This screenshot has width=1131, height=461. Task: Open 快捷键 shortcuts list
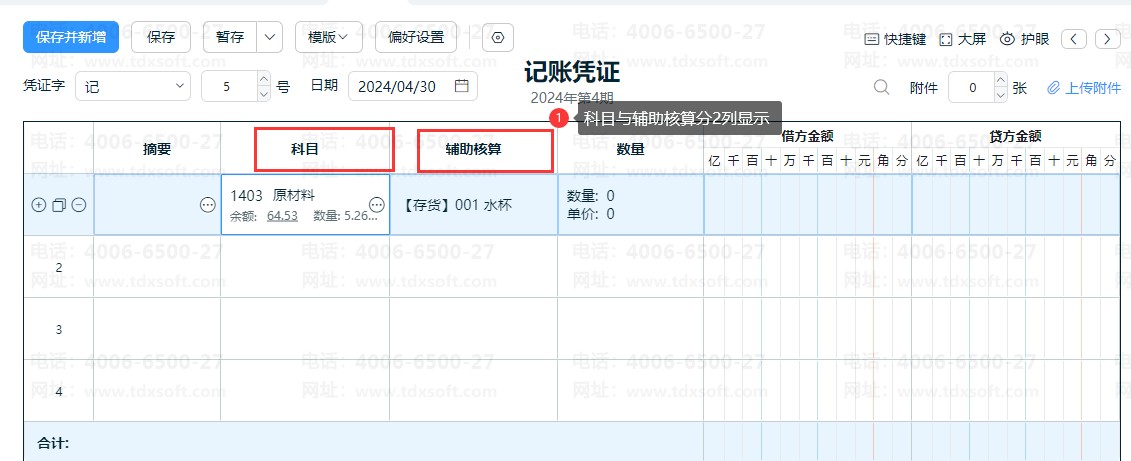[894, 39]
